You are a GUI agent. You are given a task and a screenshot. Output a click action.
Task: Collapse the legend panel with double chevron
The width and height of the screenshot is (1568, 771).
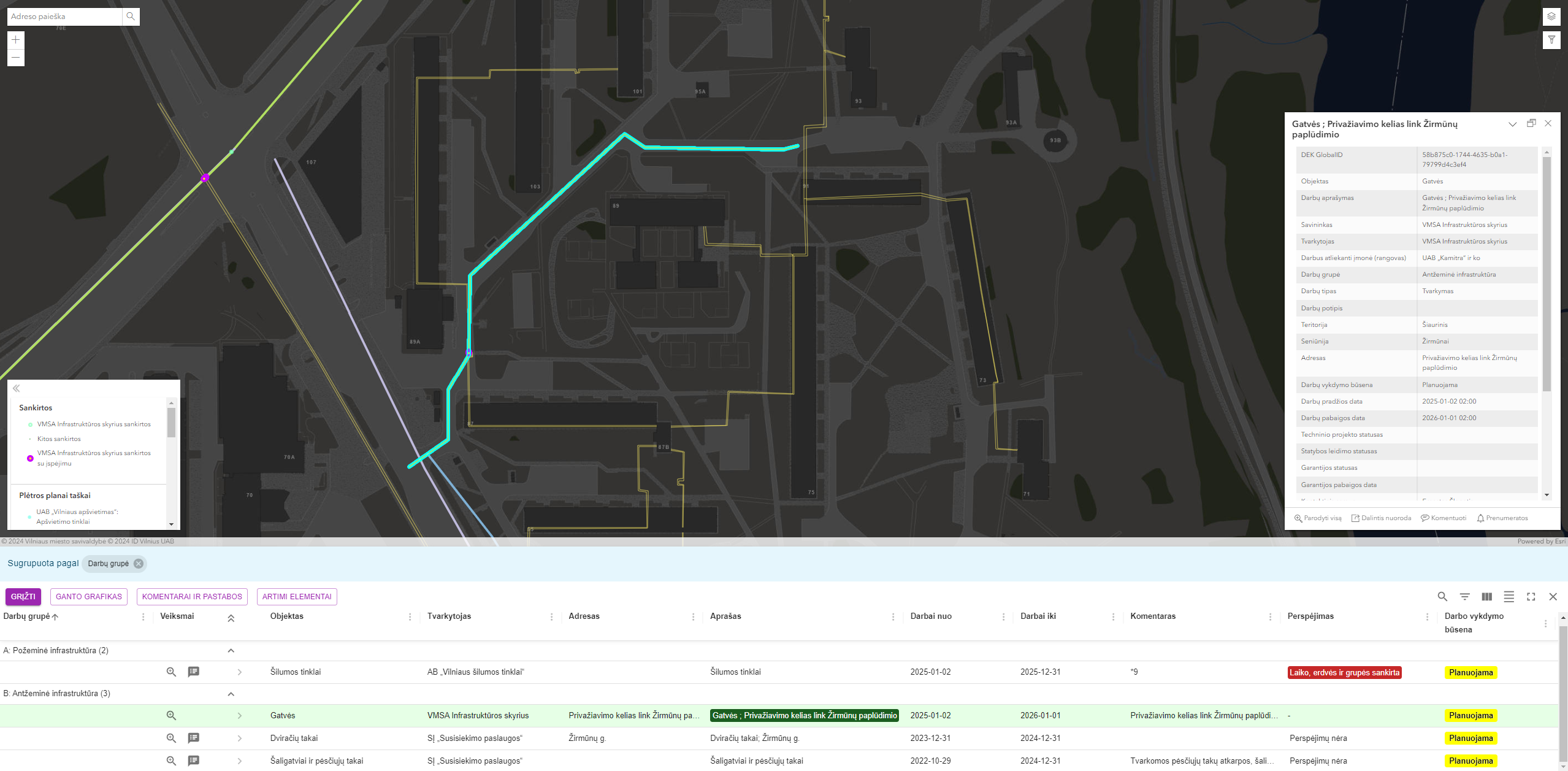tap(17, 388)
